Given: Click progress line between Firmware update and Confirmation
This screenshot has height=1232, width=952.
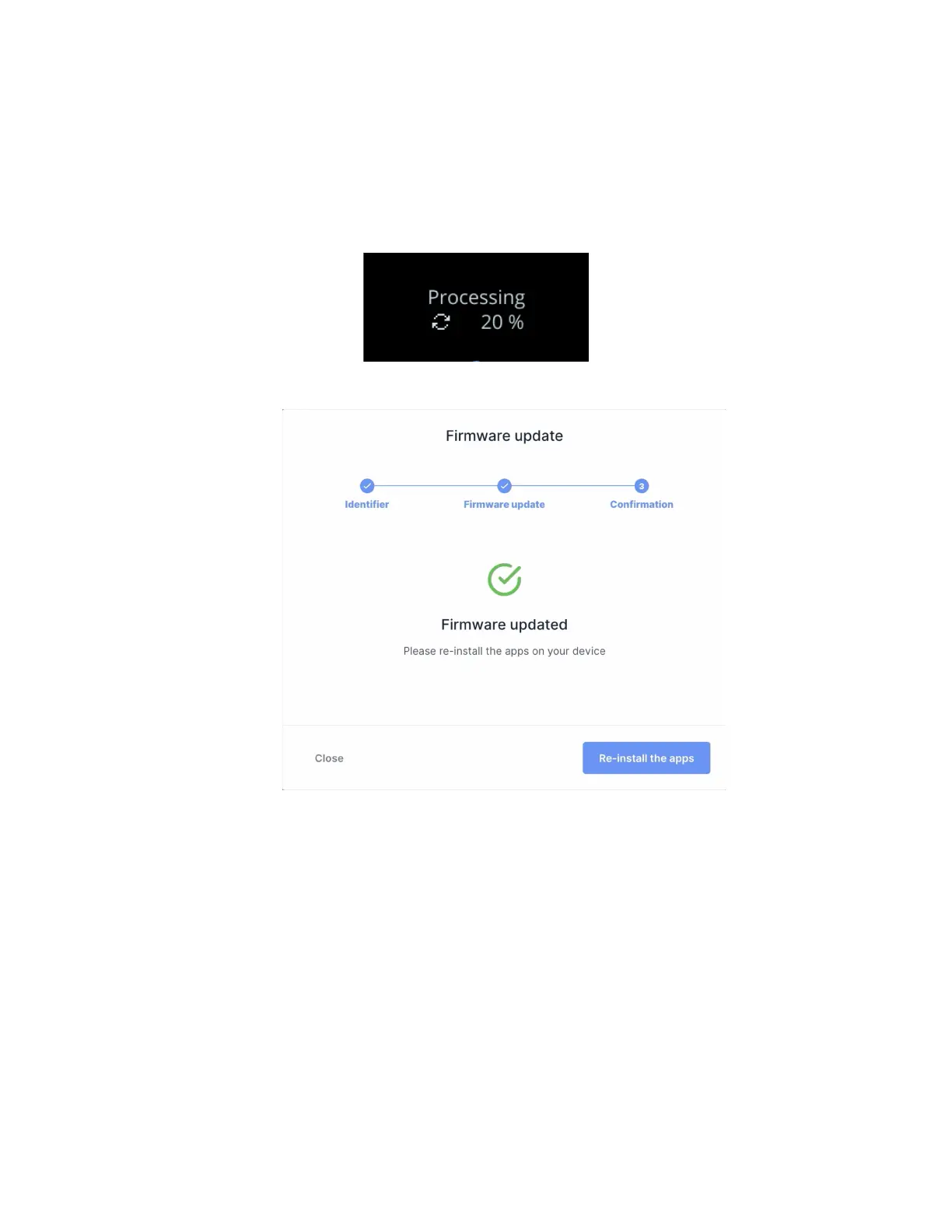Looking at the screenshot, I should click(x=573, y=486).
